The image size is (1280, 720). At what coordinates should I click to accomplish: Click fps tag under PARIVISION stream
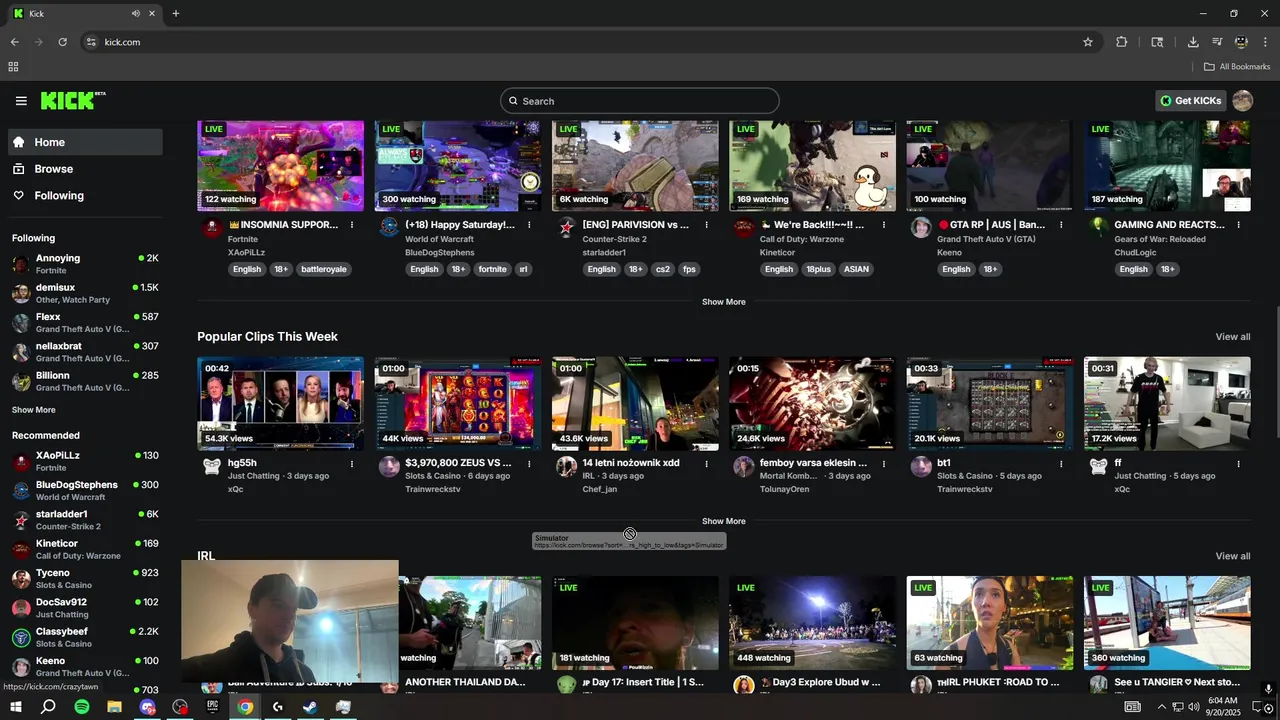[x=689, y=269]
